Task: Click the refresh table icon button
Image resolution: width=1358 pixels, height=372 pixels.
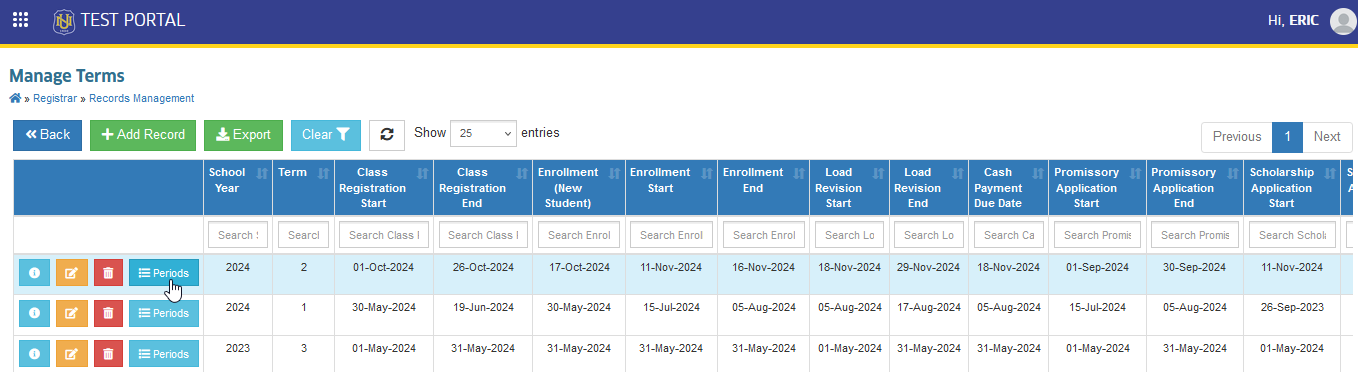Action: coord(387,135)
